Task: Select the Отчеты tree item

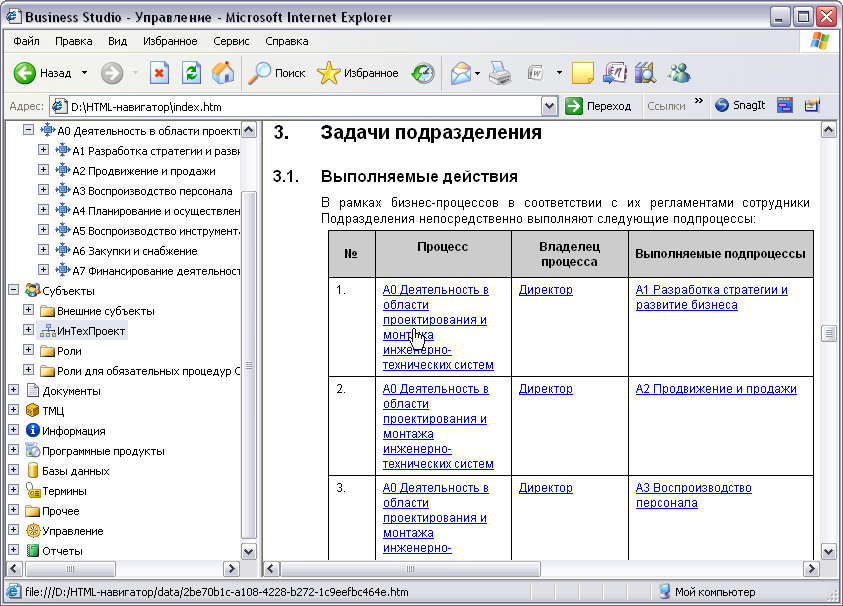Action: pyautogui.click(x=62, y=551)
